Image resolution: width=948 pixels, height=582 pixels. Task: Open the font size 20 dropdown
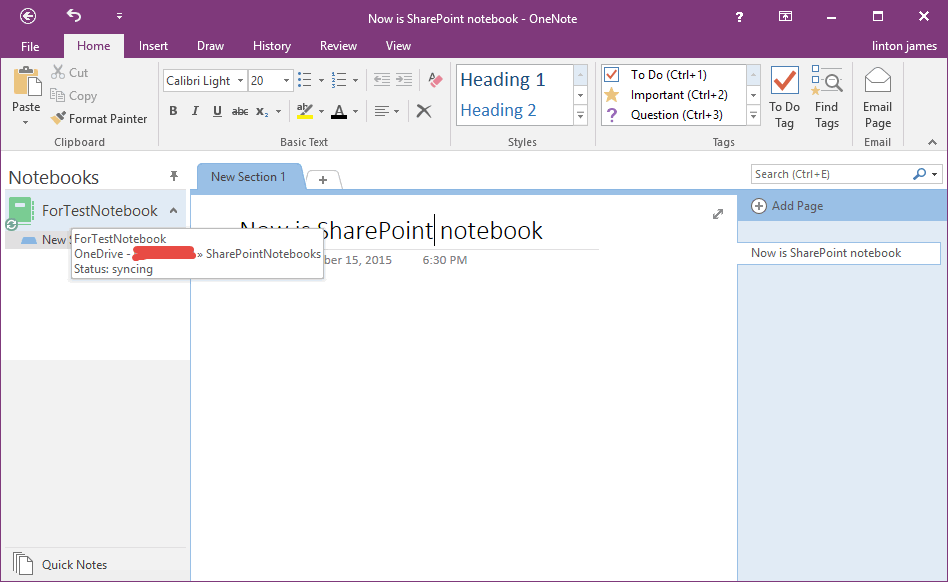287,80
